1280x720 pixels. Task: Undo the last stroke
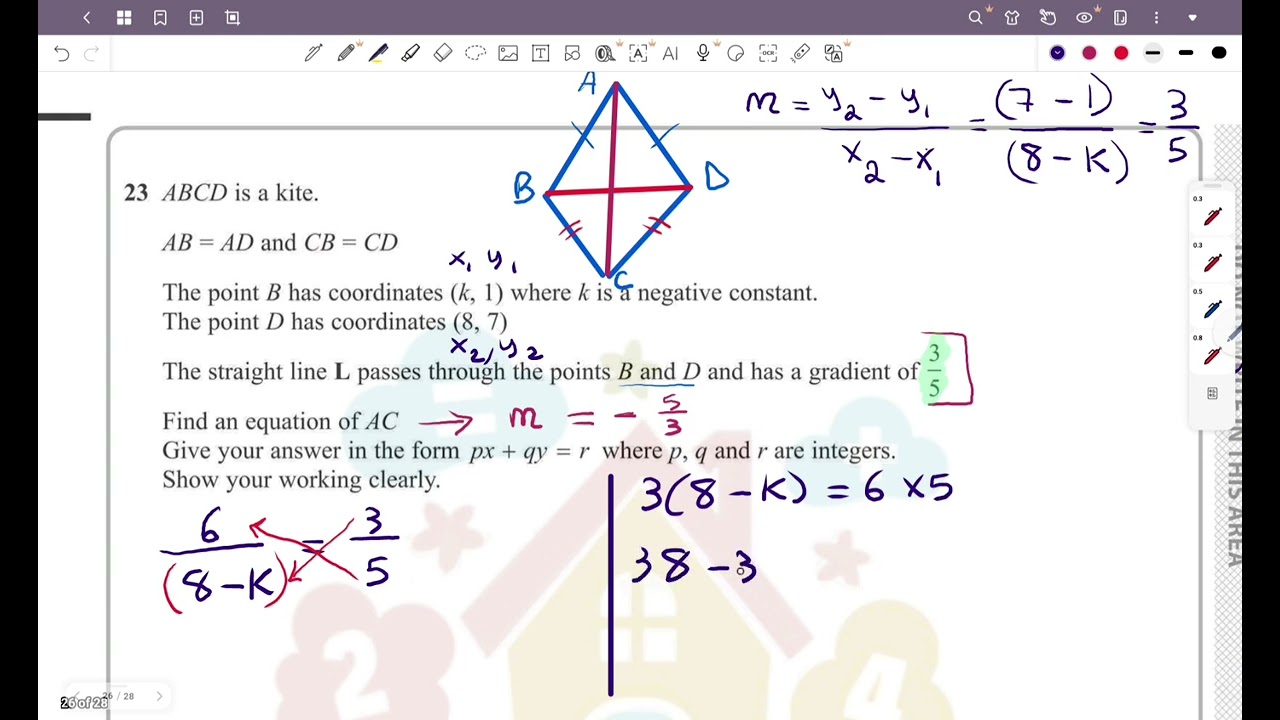(62, 53)
